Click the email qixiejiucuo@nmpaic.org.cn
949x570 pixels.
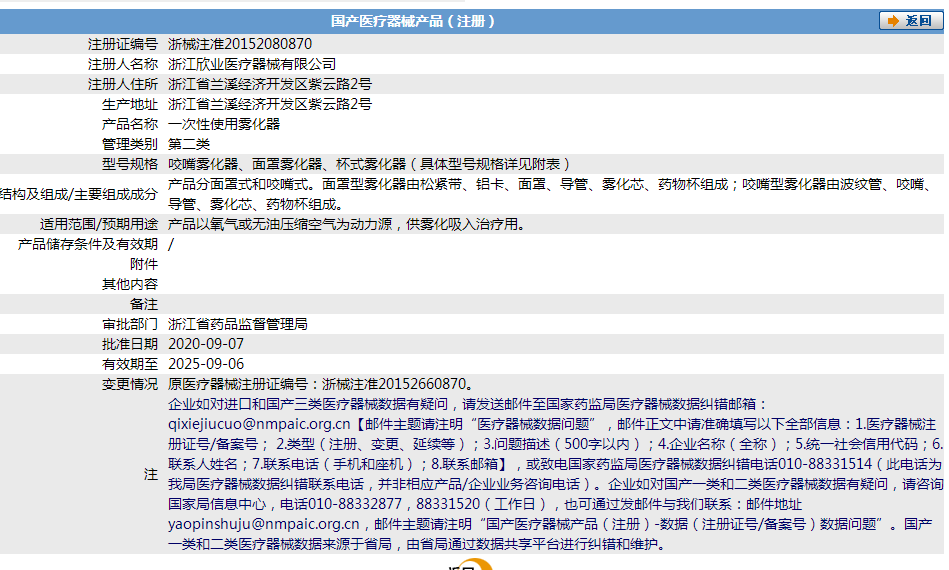259,424
